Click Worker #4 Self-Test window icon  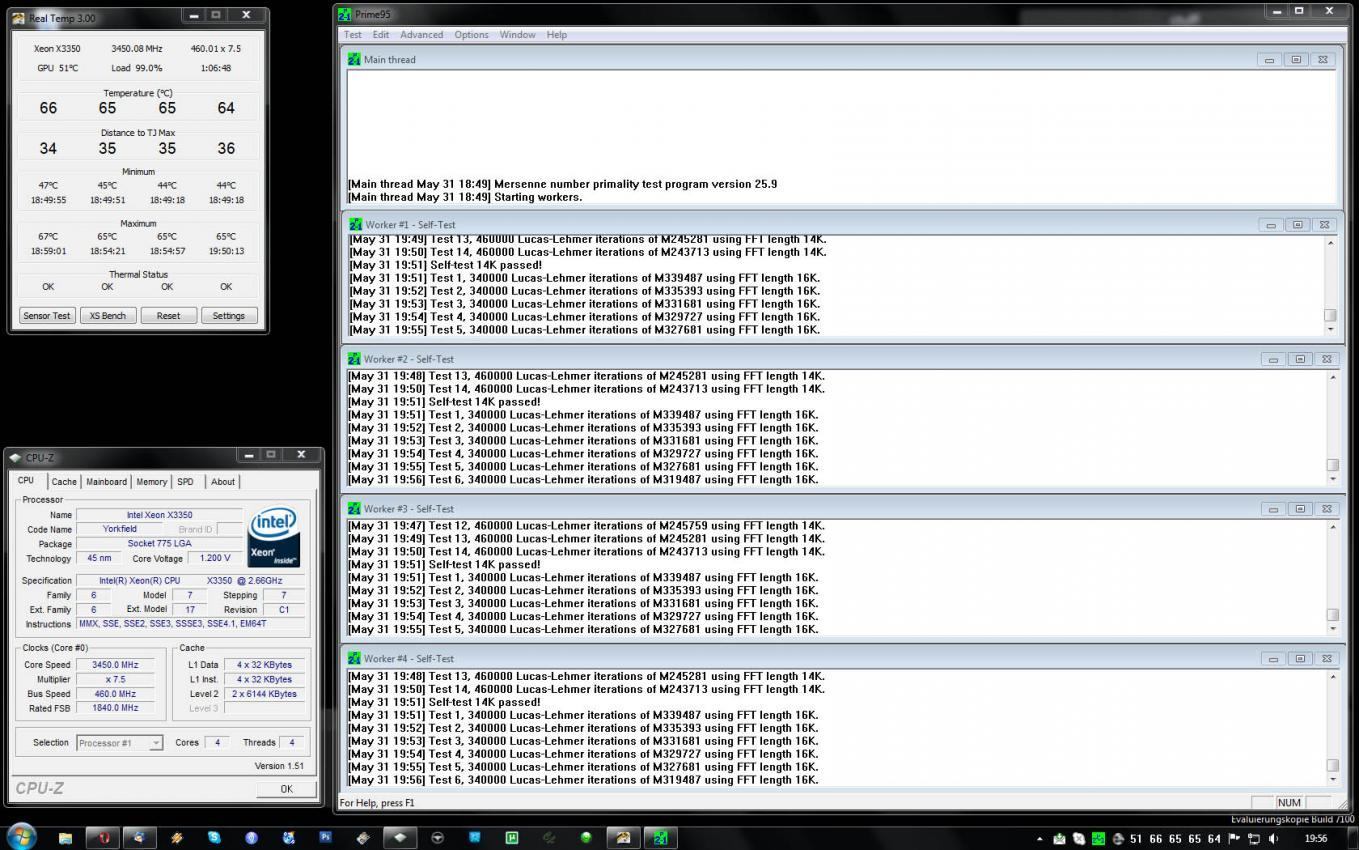pyautogui.click(x=354, y=659)
